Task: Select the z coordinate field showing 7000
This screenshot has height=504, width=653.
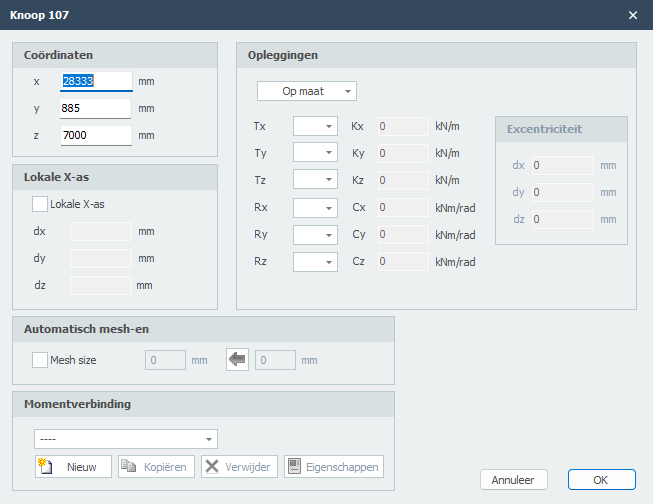Action: tap(96, 134)
